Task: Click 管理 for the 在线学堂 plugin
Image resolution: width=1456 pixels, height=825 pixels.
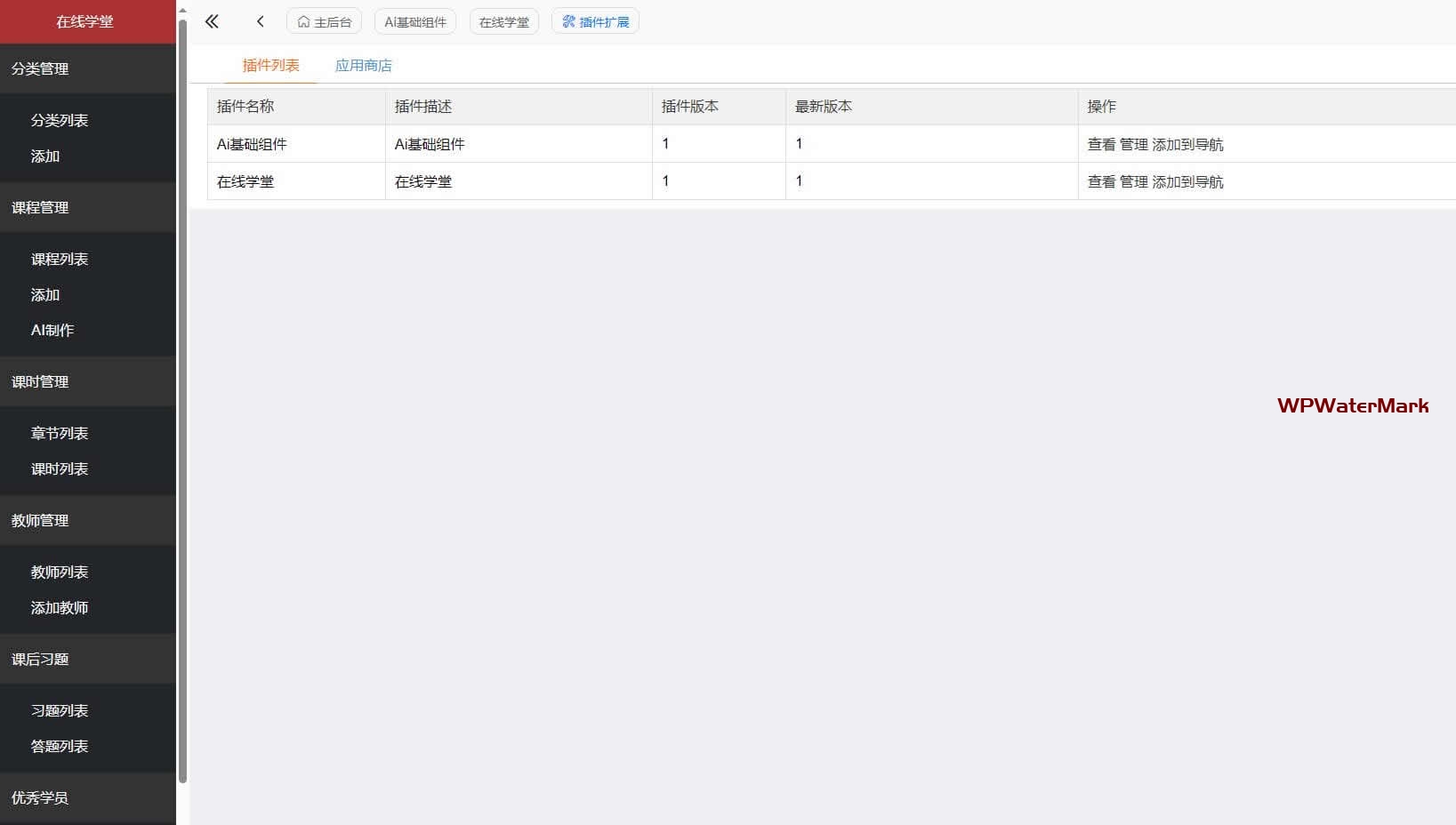Action: point(1133,182)
